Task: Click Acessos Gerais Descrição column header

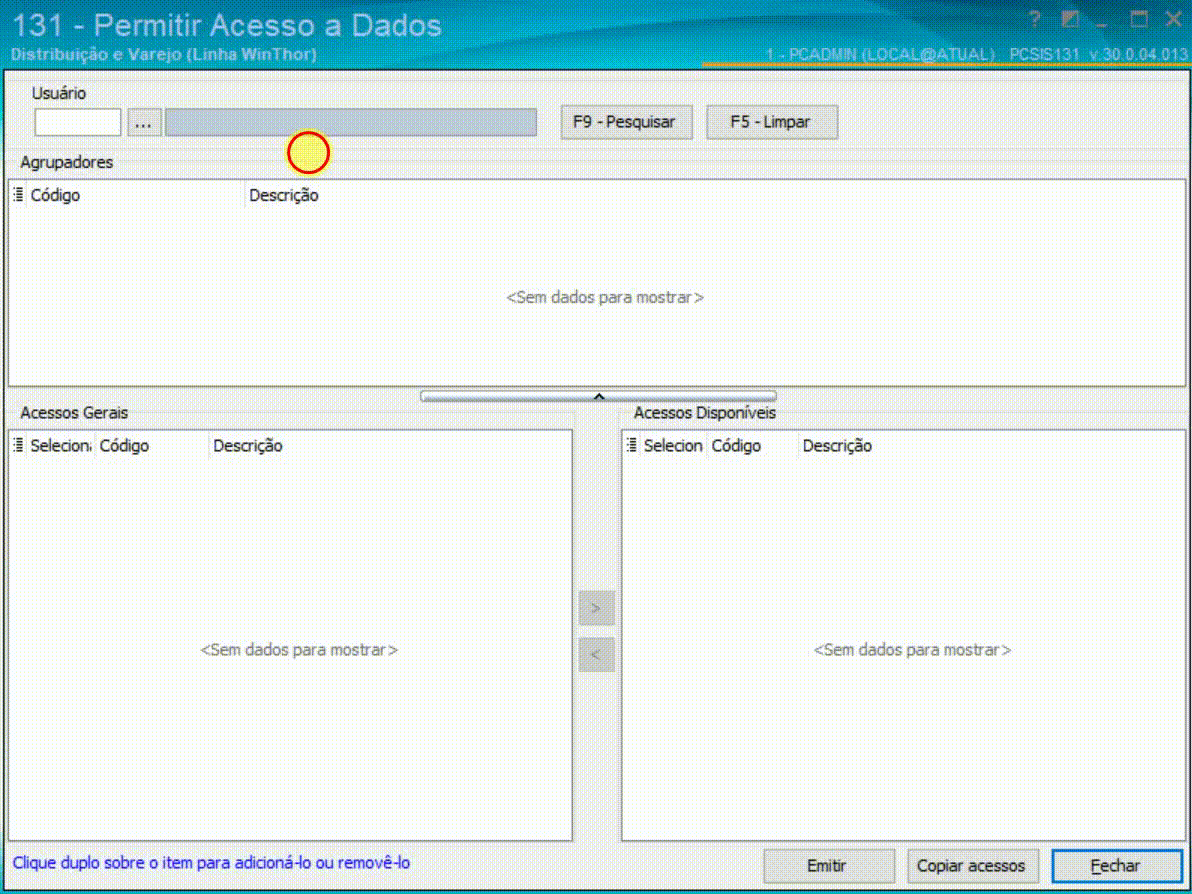Action: [x=389, y=445]
